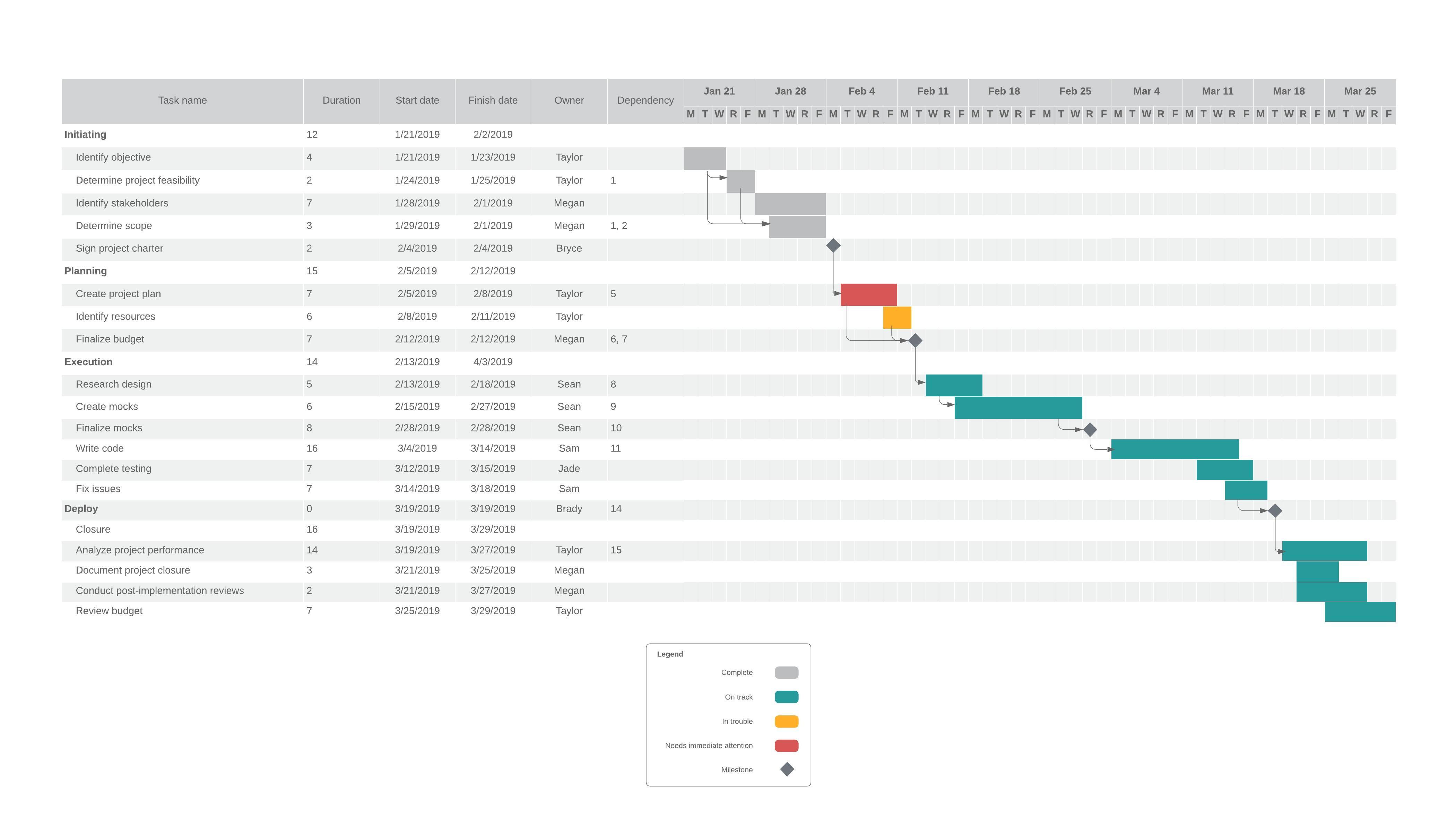Click the Complete gray legend swatch
The image size is (1456, 826).
[x=786, y=673]
